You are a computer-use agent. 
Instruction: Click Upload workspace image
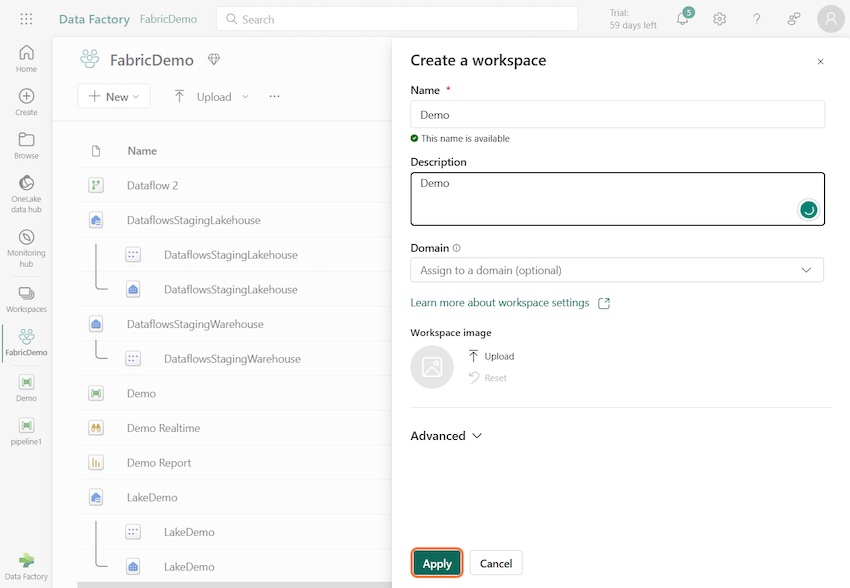click(491, 356)
